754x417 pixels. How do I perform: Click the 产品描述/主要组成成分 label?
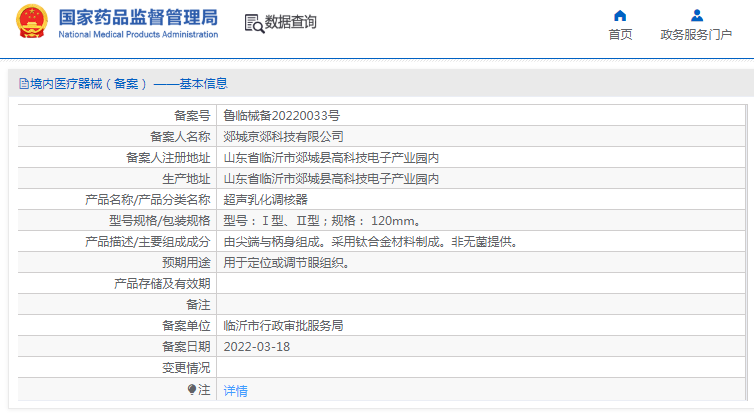point(148,242)
